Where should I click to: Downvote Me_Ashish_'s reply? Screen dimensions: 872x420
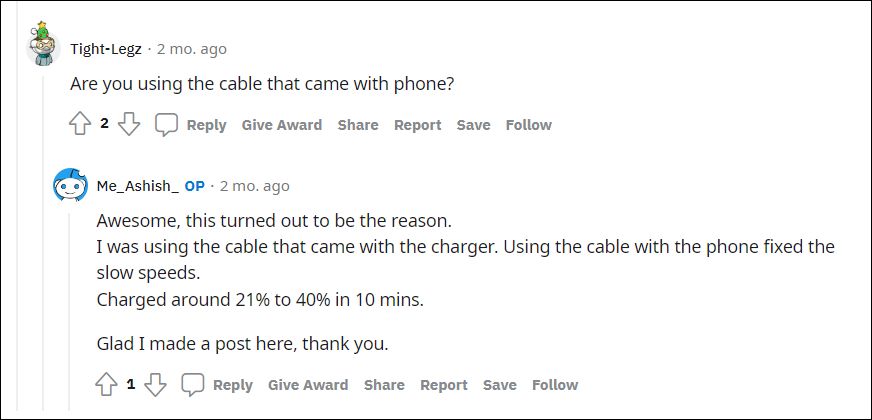click(x=155, y=385)
